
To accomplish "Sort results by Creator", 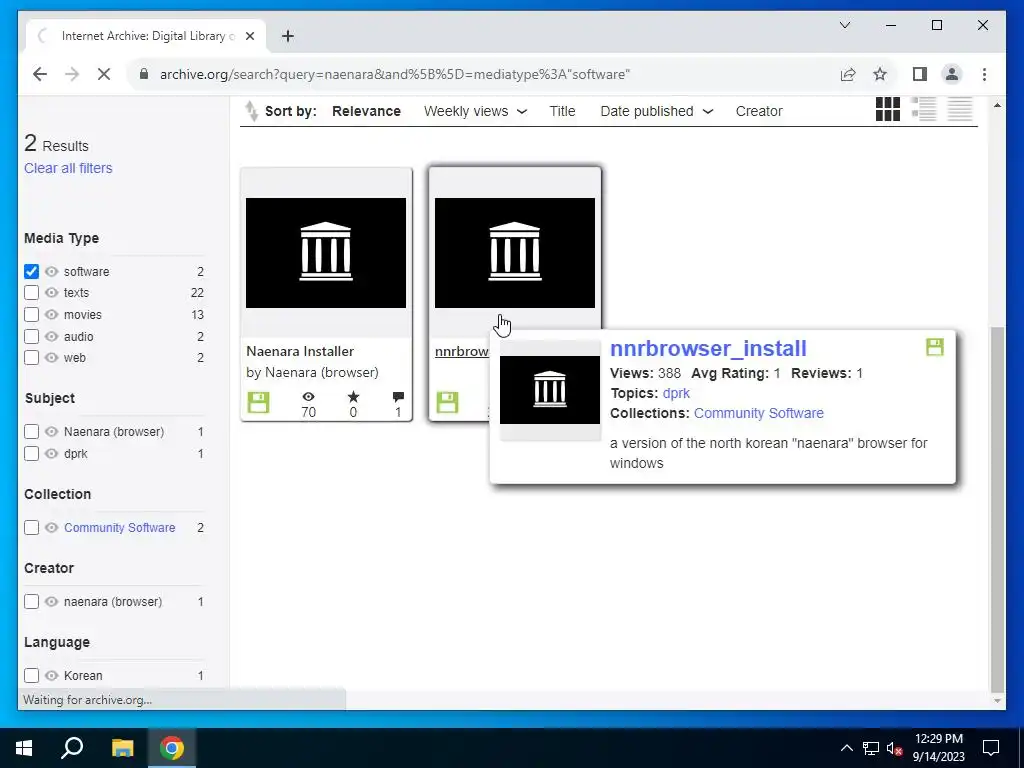I will coord(759,111).
